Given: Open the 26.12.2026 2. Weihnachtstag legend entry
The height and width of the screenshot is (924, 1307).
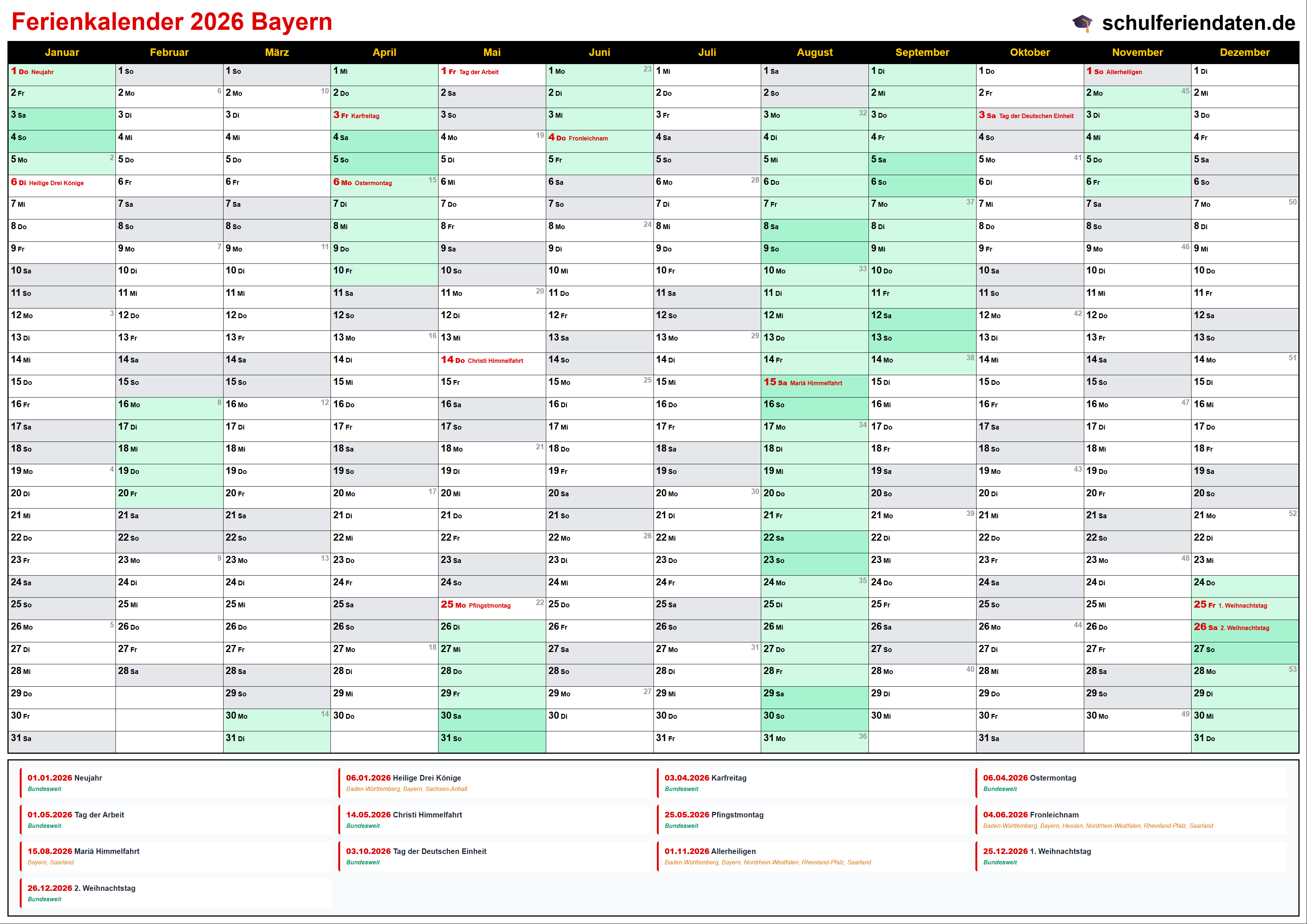Looking at the screenshot, I should pos(81,888).
